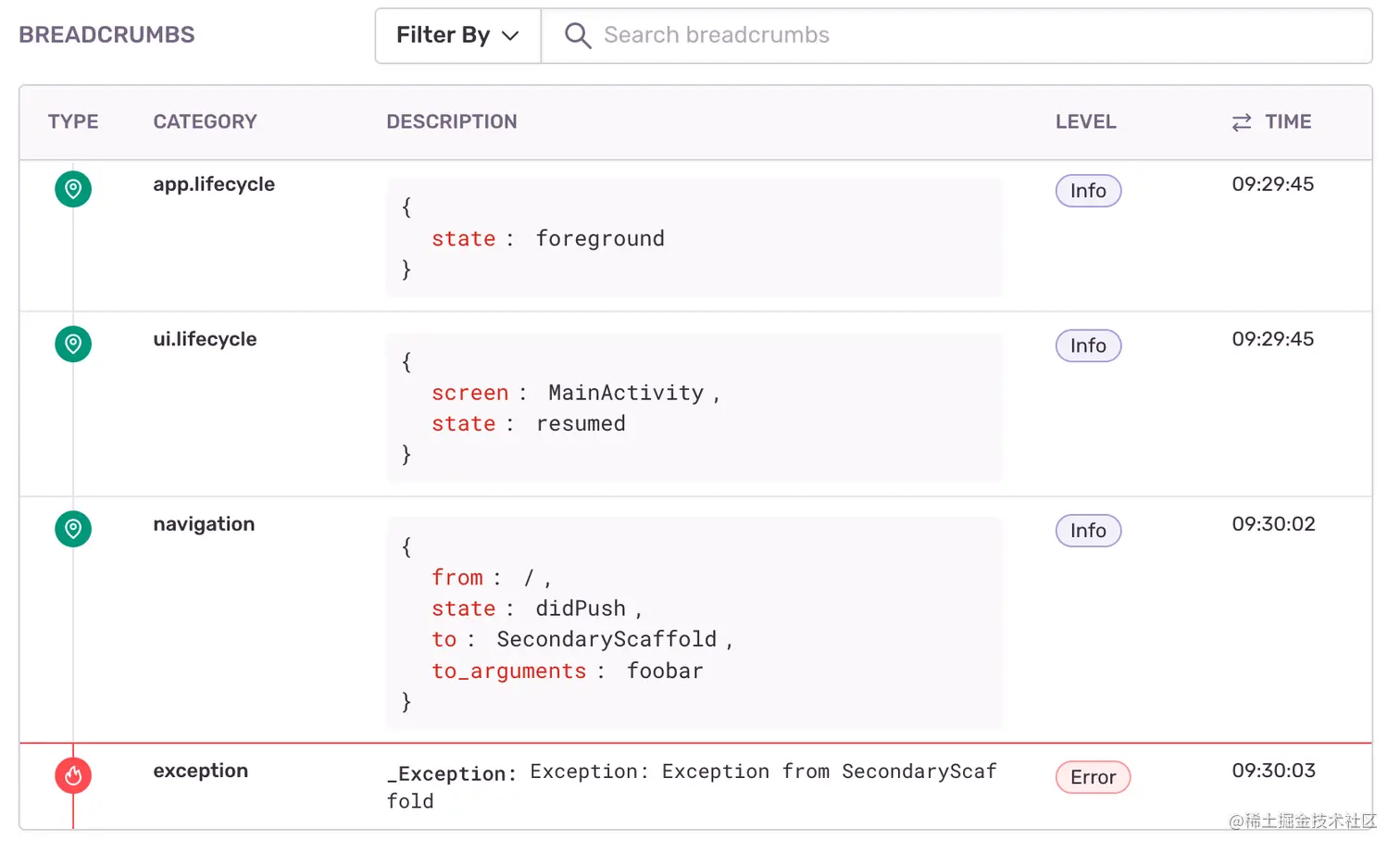Click the app.lifecycle breadcrumb location icon
Screen dimensions: 1400x853
tap(73, 189)
